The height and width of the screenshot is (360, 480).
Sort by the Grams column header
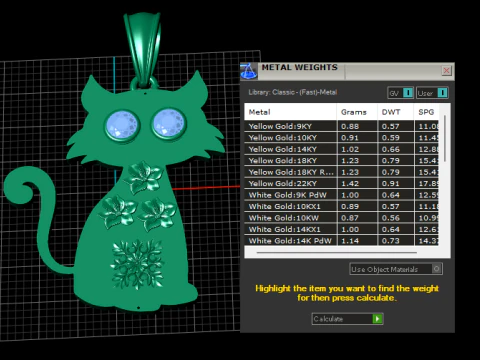[x=357, y=112]
